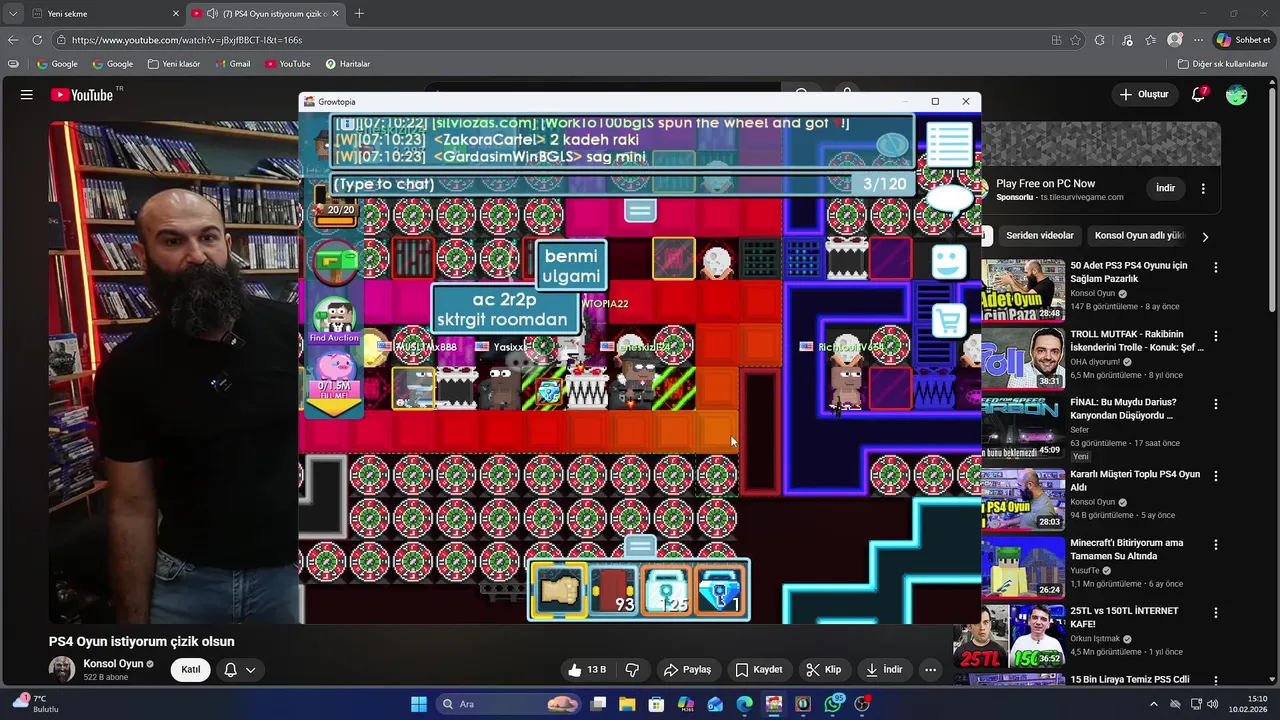Screen dimensions: 1280x720
Task: Switch to the Yeni sekme browser tab
Action: pyautogui.click(x=100, y=14)
